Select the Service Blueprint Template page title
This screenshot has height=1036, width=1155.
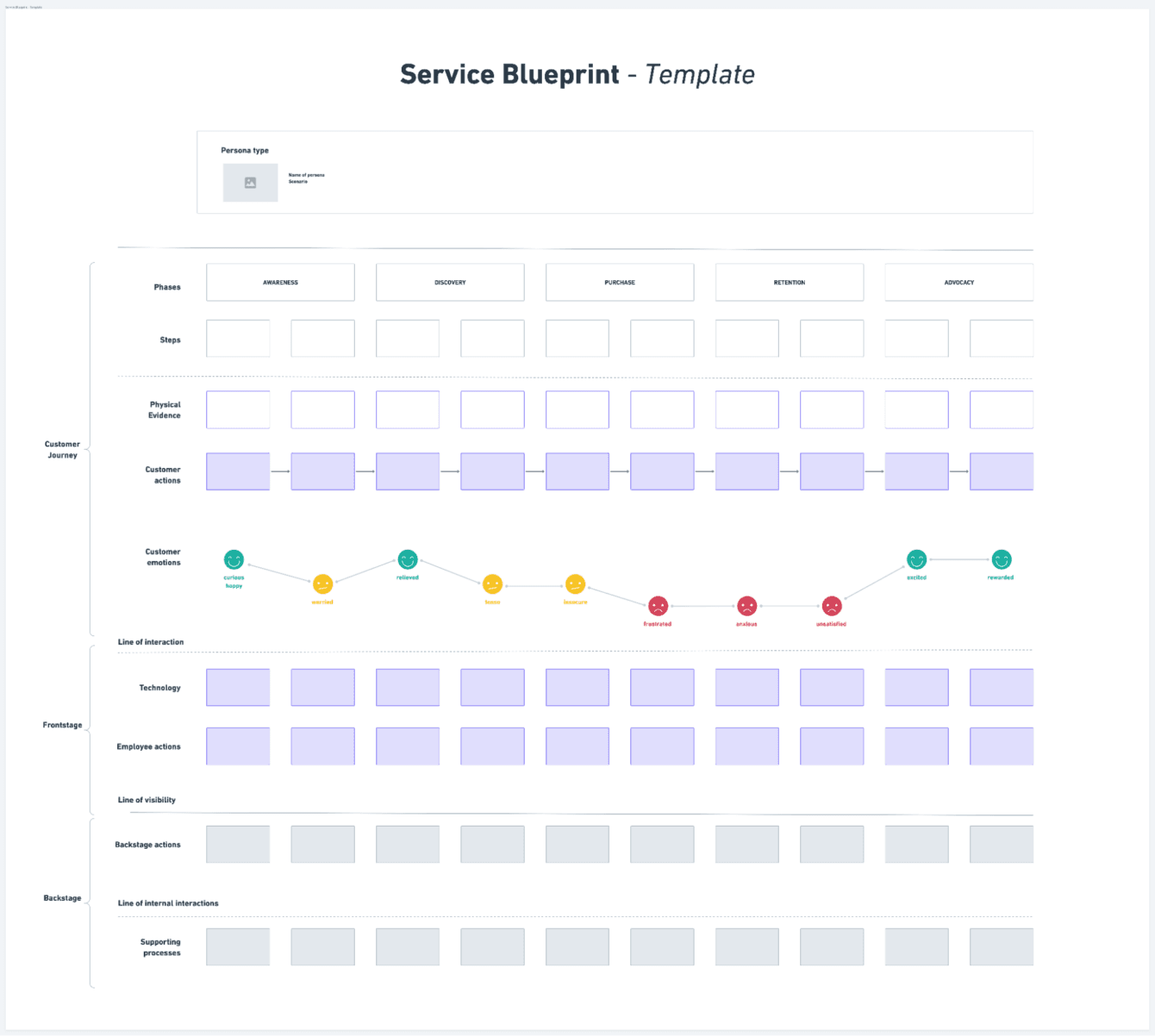577,74
